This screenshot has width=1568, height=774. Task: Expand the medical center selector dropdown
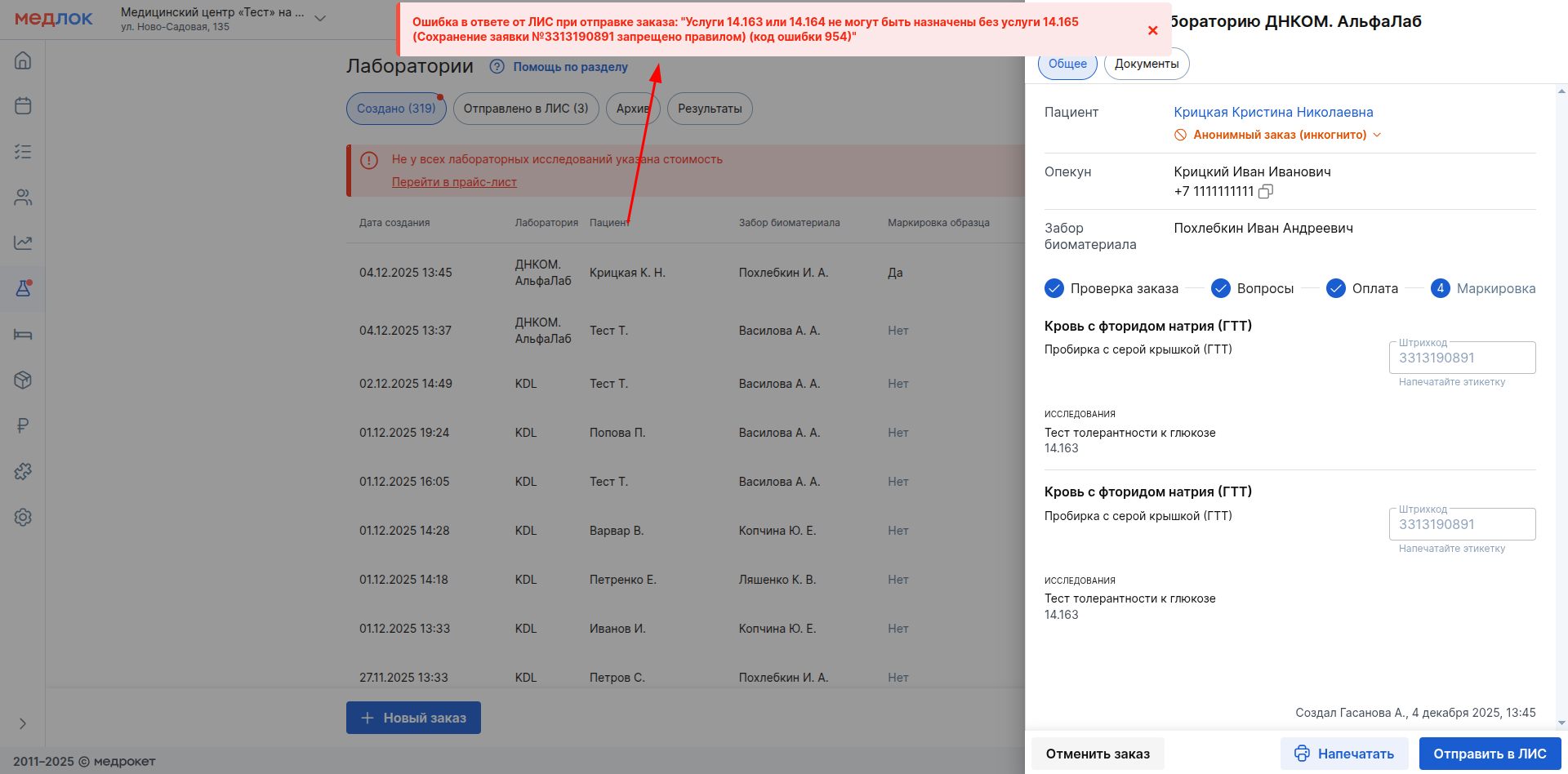[320, 19]
